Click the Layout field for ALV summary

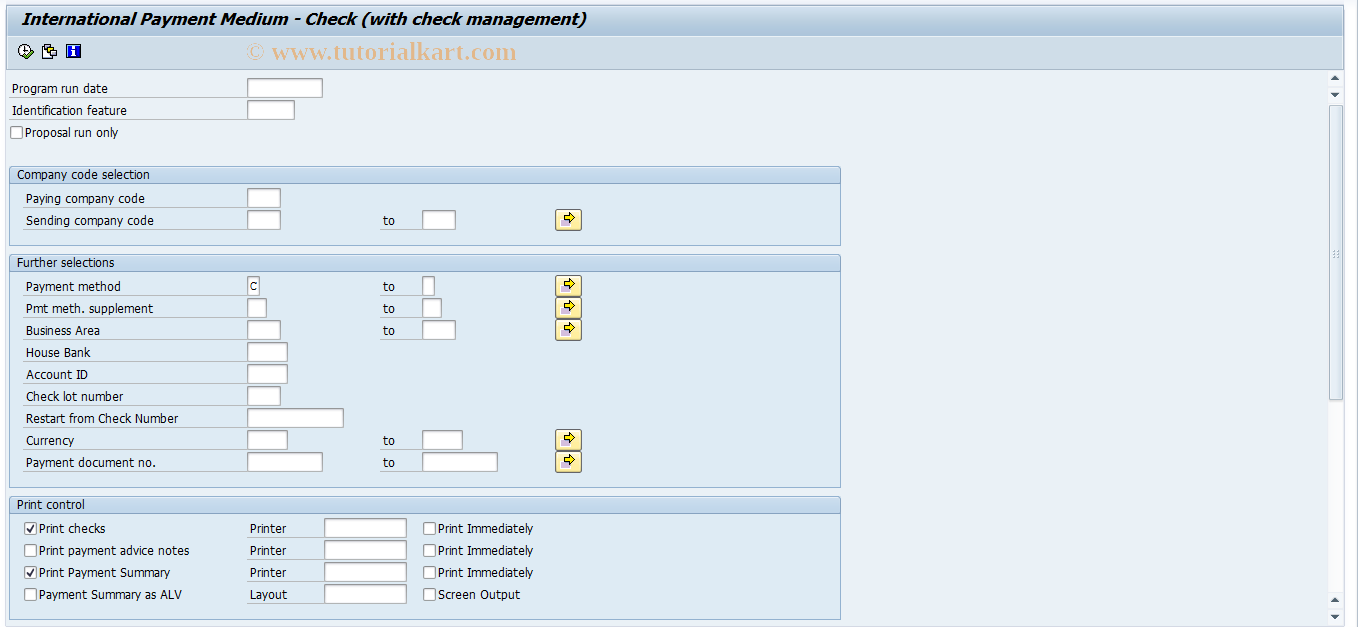pyautogui.click(x=365, y=594)
